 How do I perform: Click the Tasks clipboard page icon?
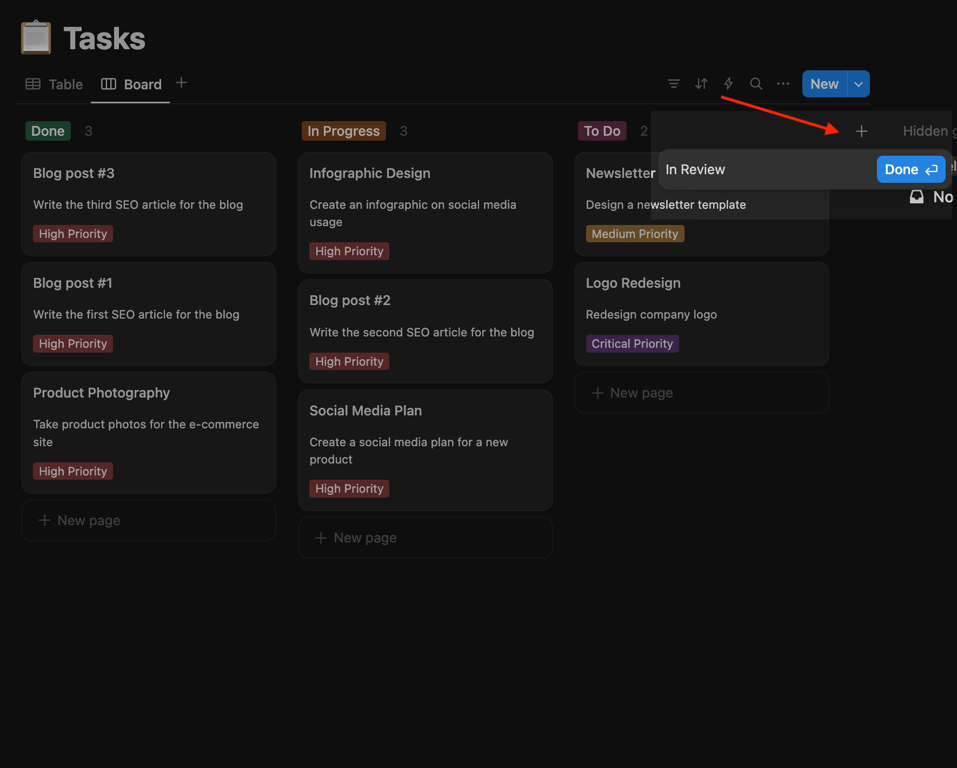[x=36, y=38]
